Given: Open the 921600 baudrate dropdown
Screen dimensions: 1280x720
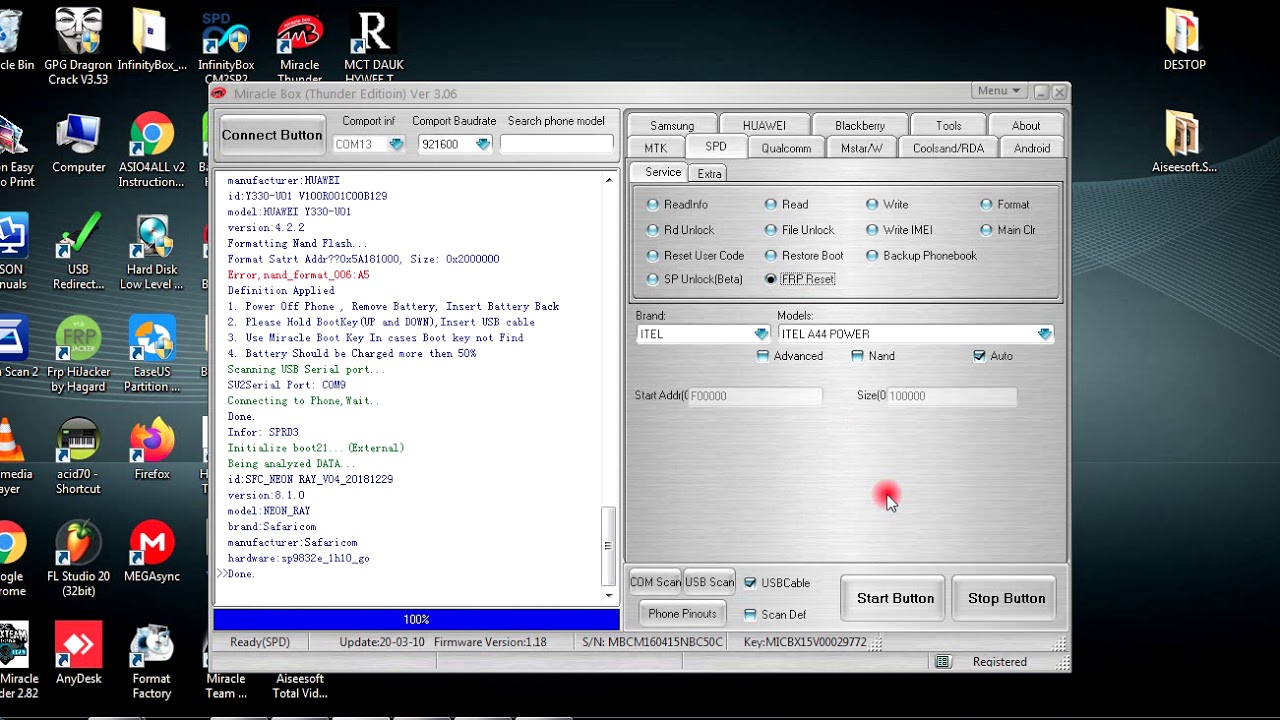Looking at the screenshot, I should (483, 144).
